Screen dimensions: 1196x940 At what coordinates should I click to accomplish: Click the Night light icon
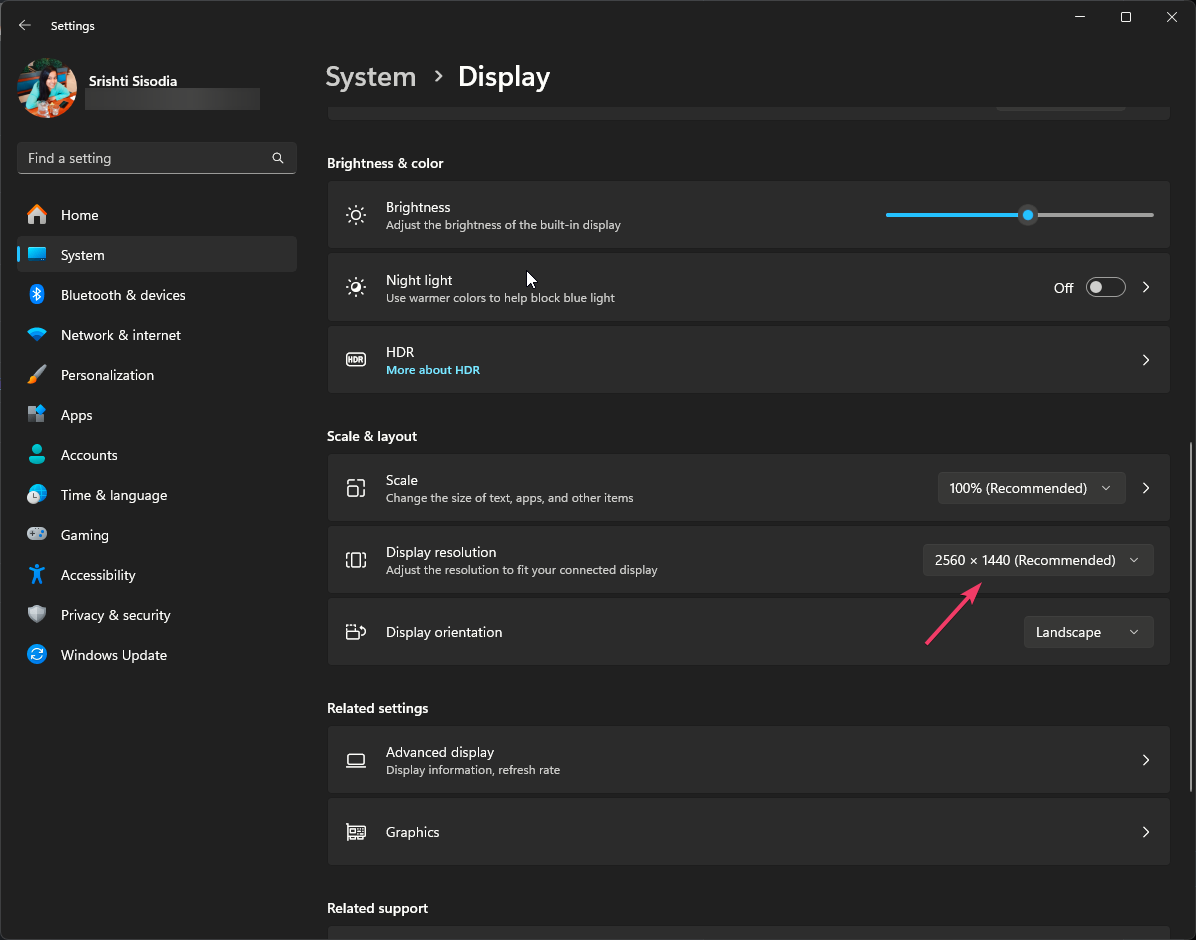click(x=356, y=288)
